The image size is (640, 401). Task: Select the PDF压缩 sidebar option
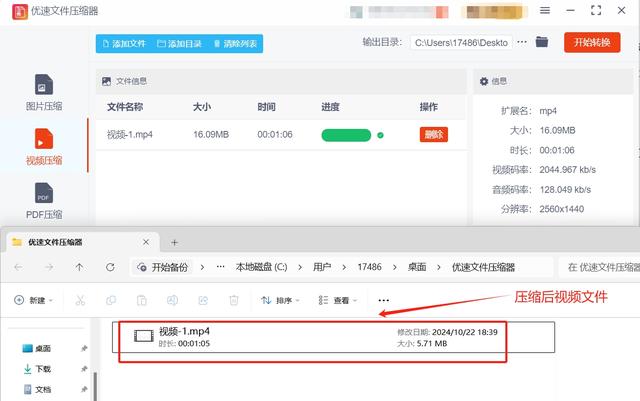tap(44, 201)
